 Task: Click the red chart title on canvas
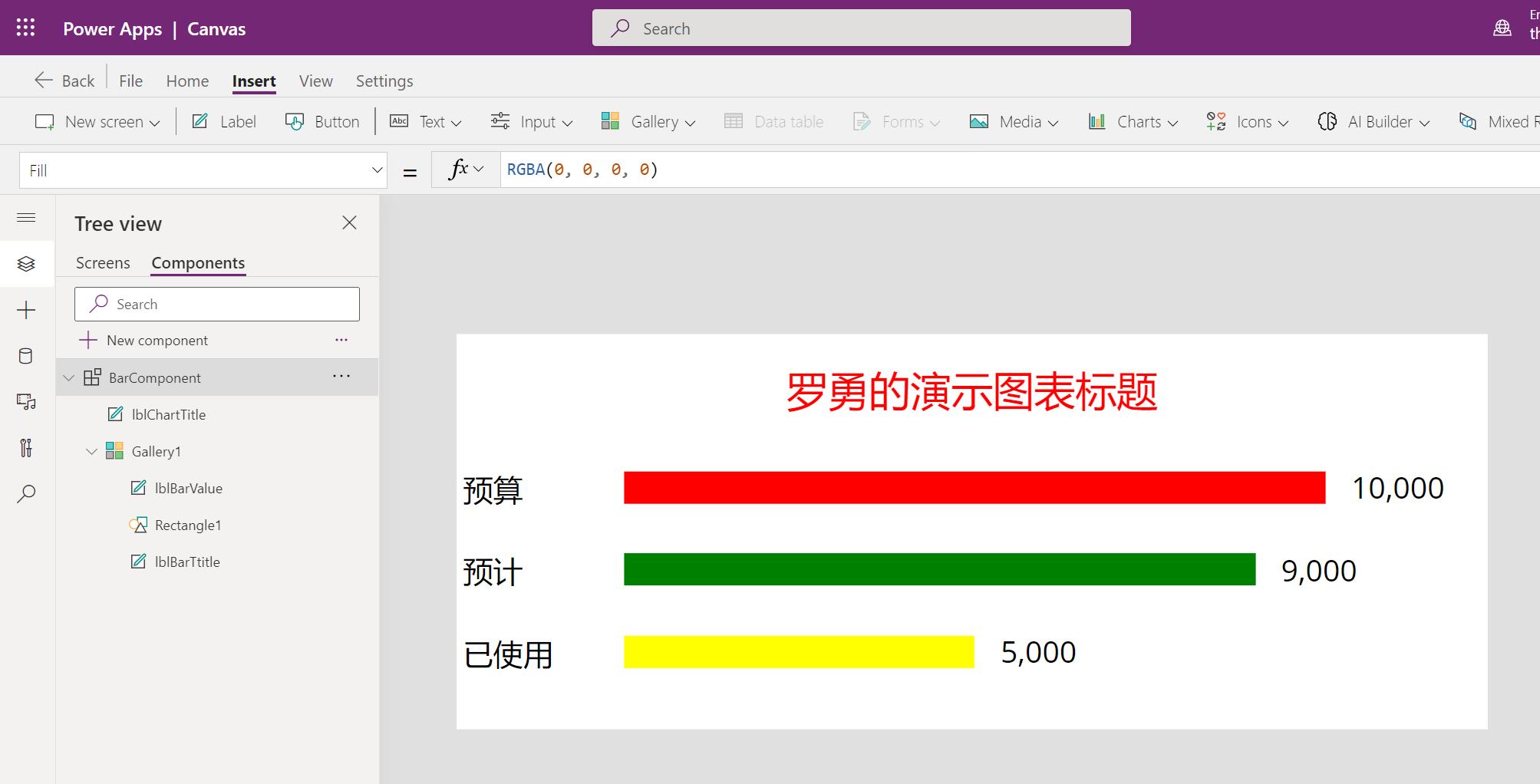(971, 393)
